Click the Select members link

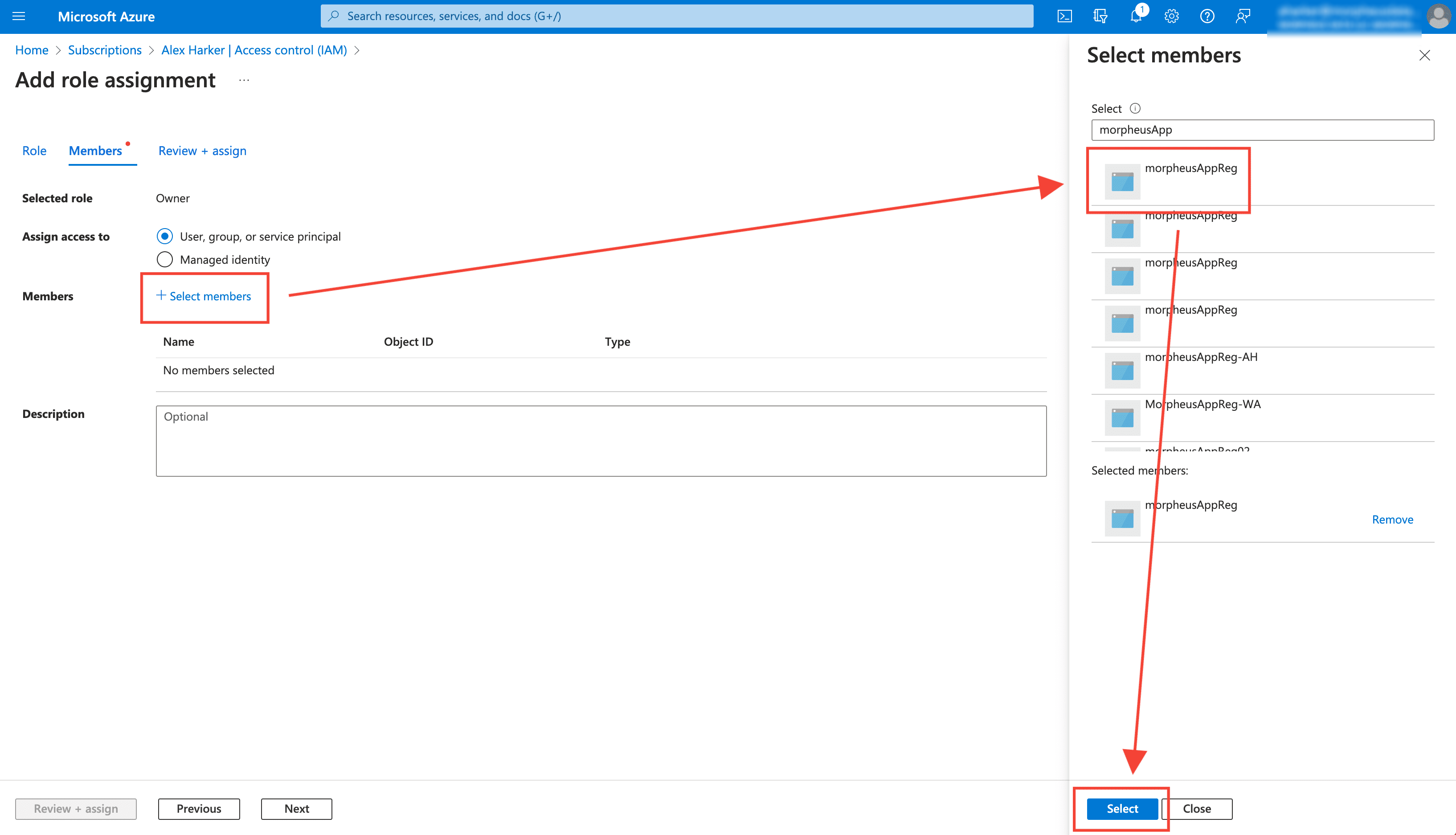[x=204, y=296]
